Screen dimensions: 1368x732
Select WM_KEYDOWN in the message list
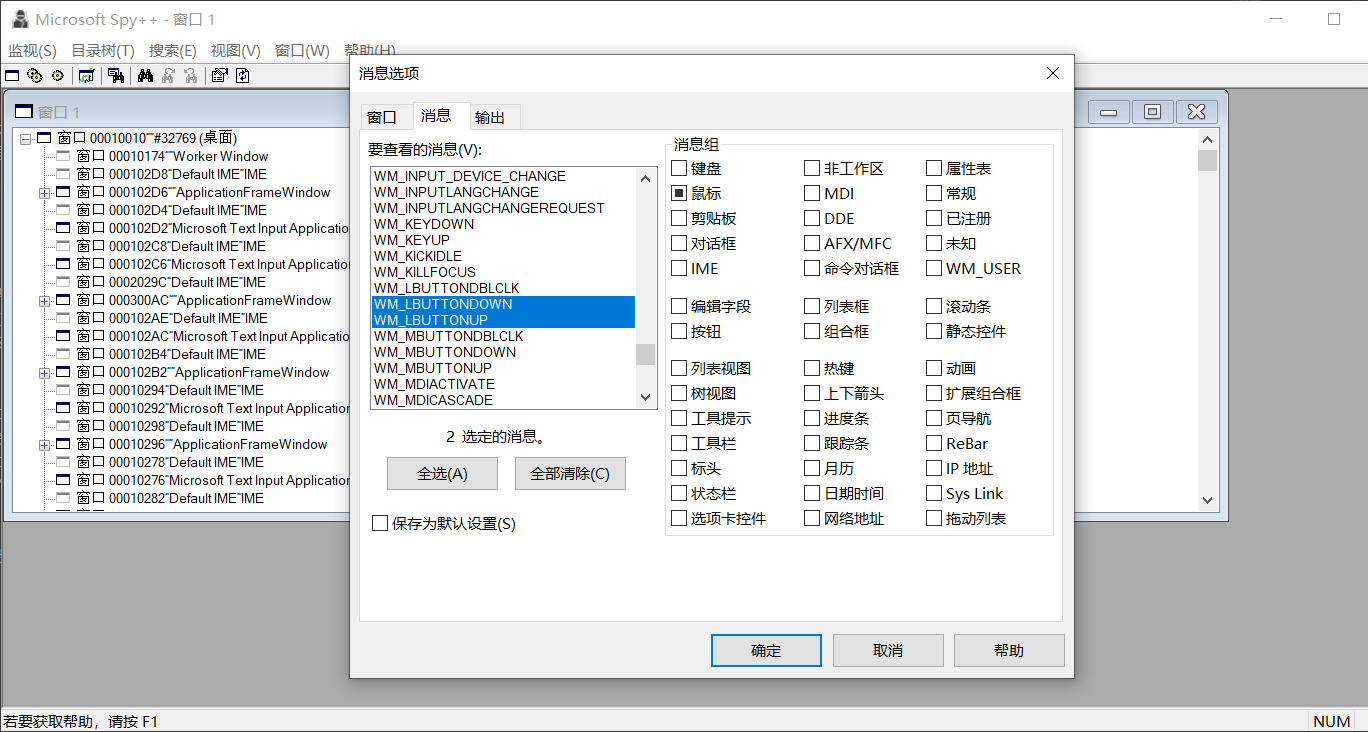tap(424, 224)
